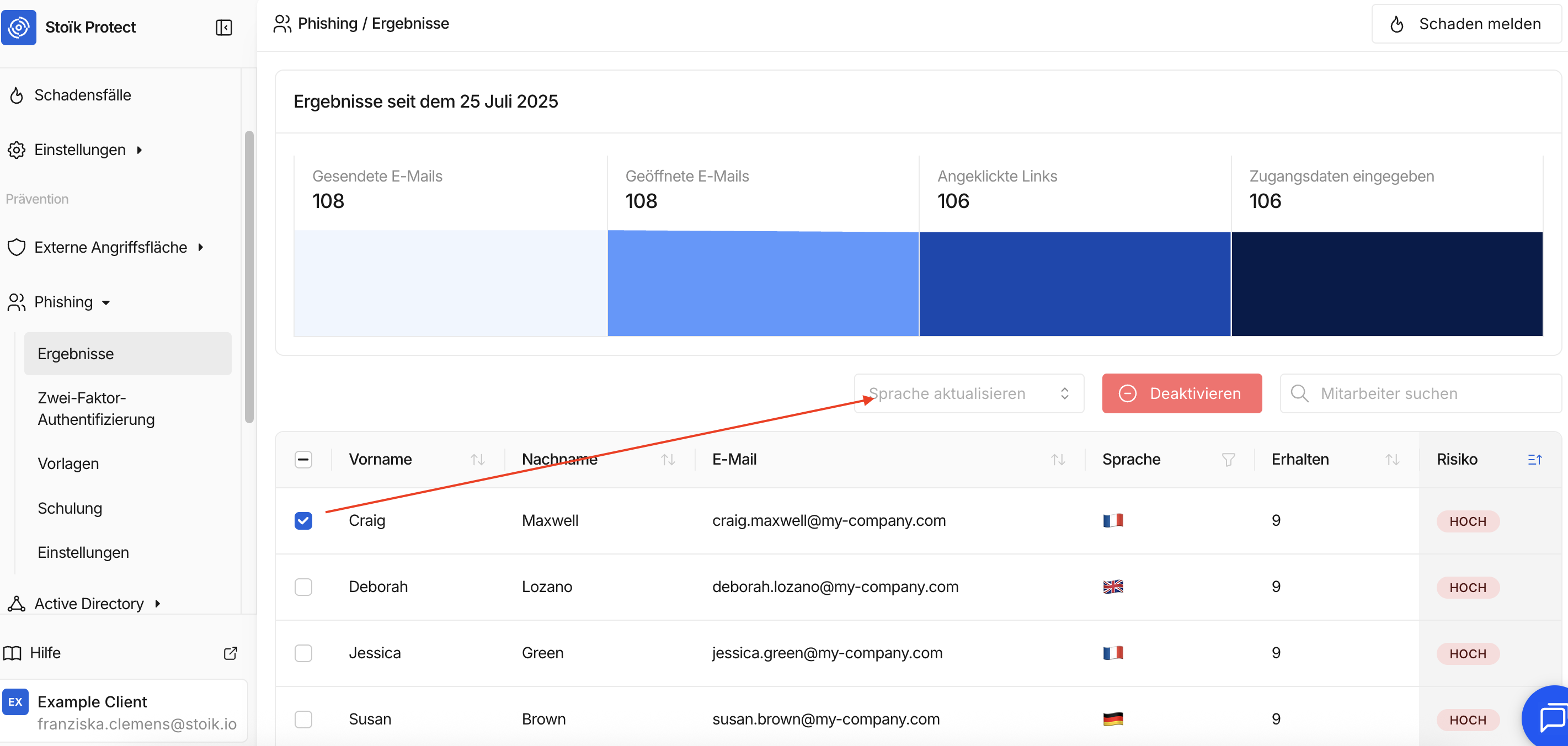
Task: Sort by Vorname column arrows
Action: pyautogui.click(x=477, y=460)
